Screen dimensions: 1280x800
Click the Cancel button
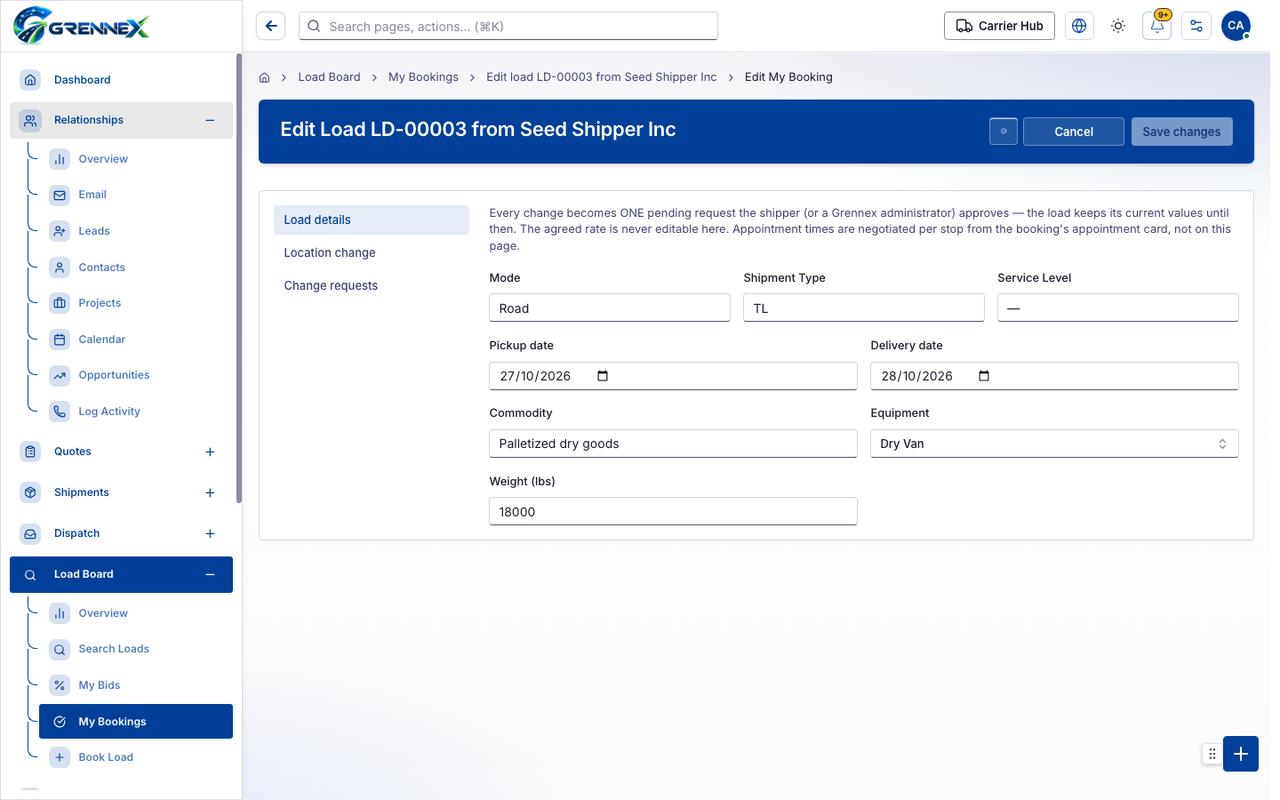[x=1074, y=132]
